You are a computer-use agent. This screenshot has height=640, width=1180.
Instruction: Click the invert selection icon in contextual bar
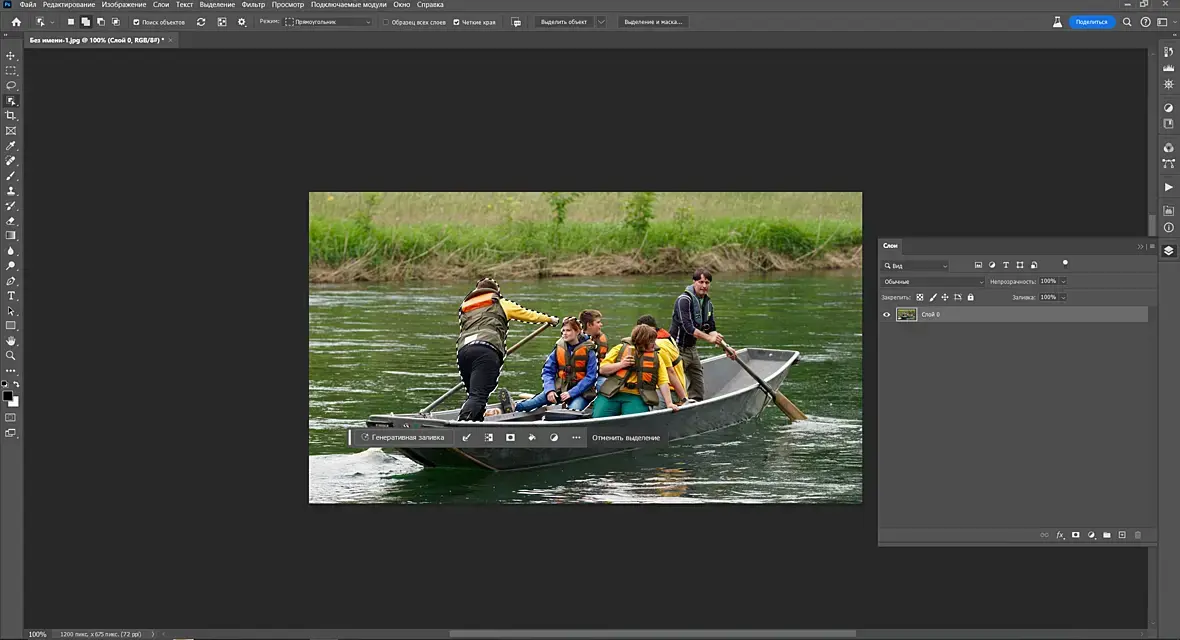pyautogui.click(x=488, y=437)
